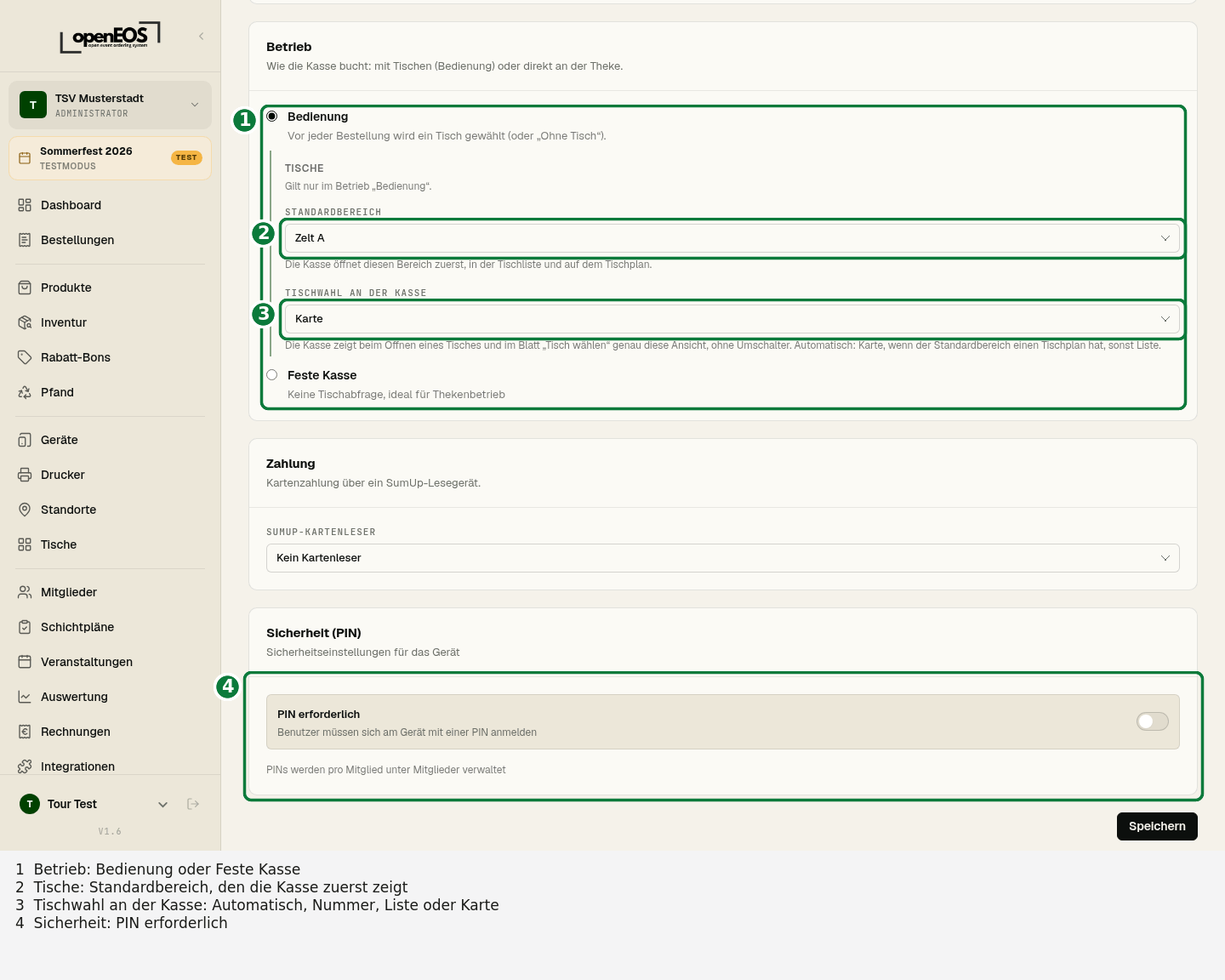
Task: Open the Auswertung sidebar entry
Action: (111, 697)
